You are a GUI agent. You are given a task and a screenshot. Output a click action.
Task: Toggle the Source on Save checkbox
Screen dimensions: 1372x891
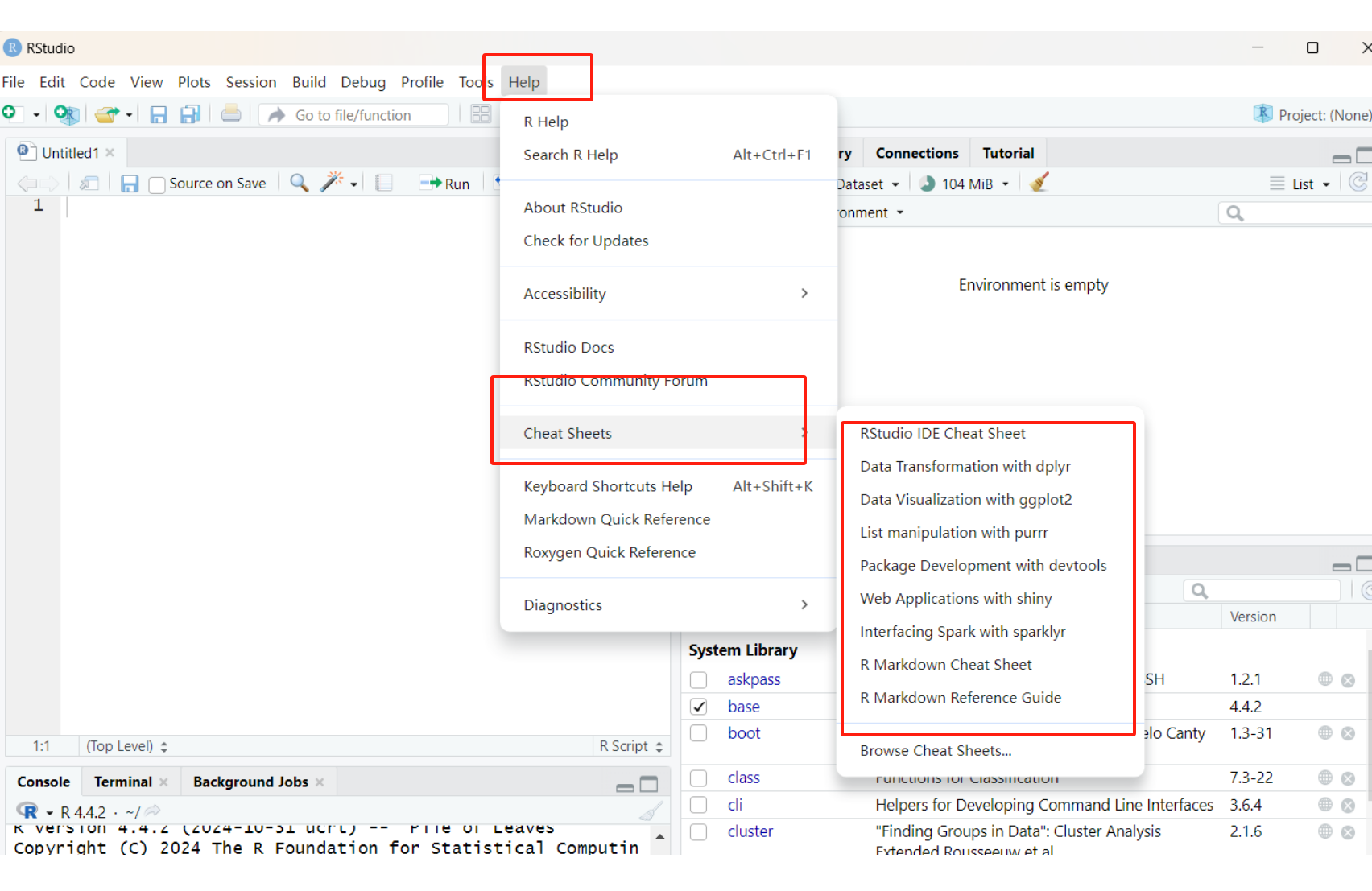click(157, 184)
